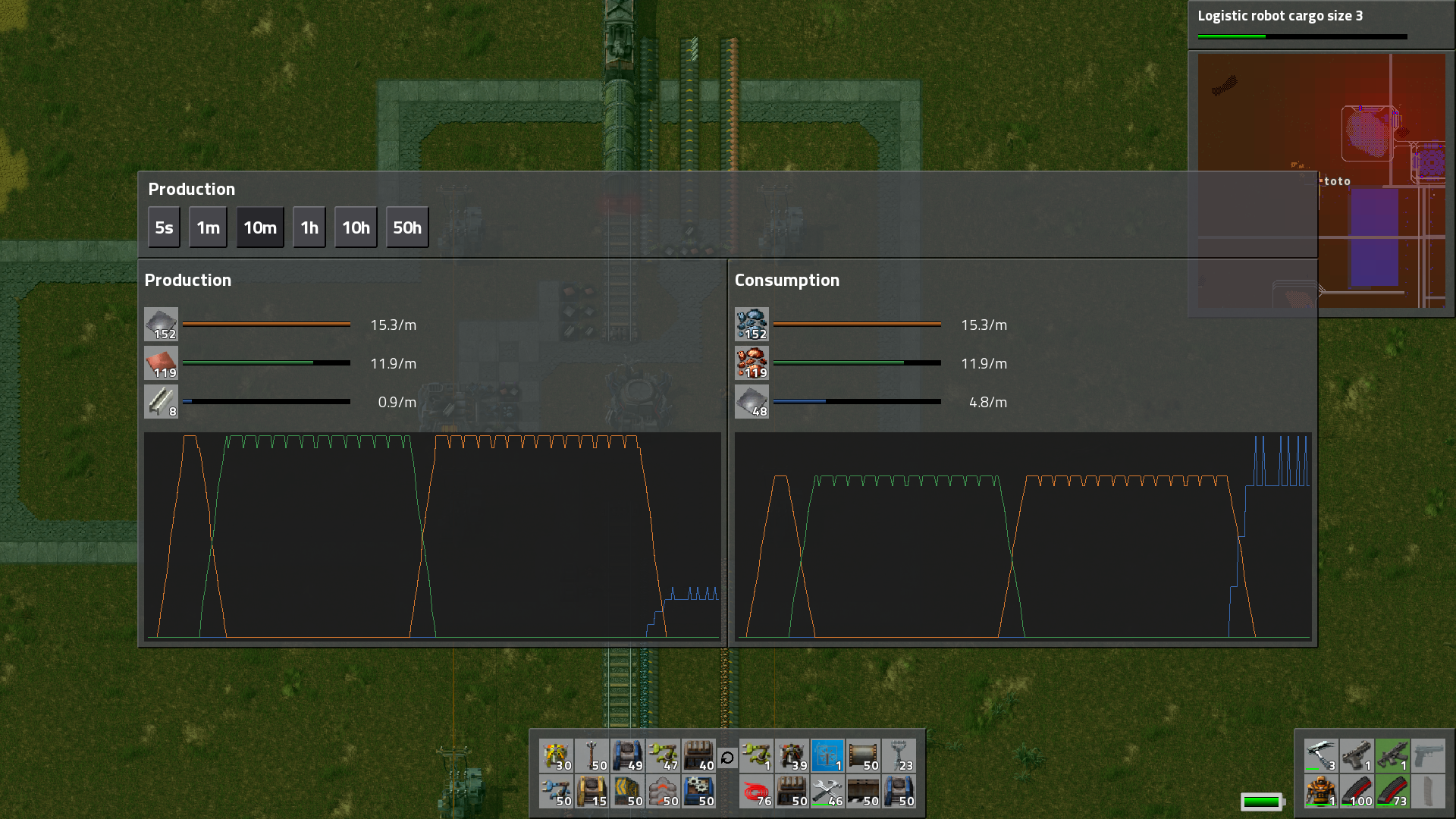Select the electric pole stack of 50
This screenshot has width=1456, height=819.
(x=591, y=756)
